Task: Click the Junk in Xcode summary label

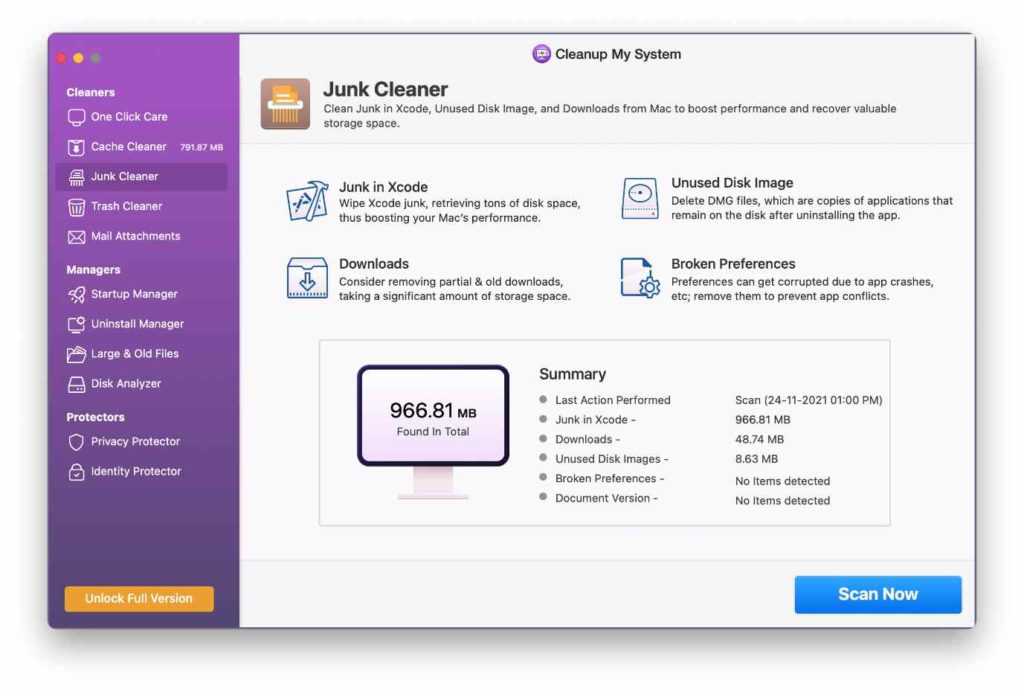Action: coord(595,420)
